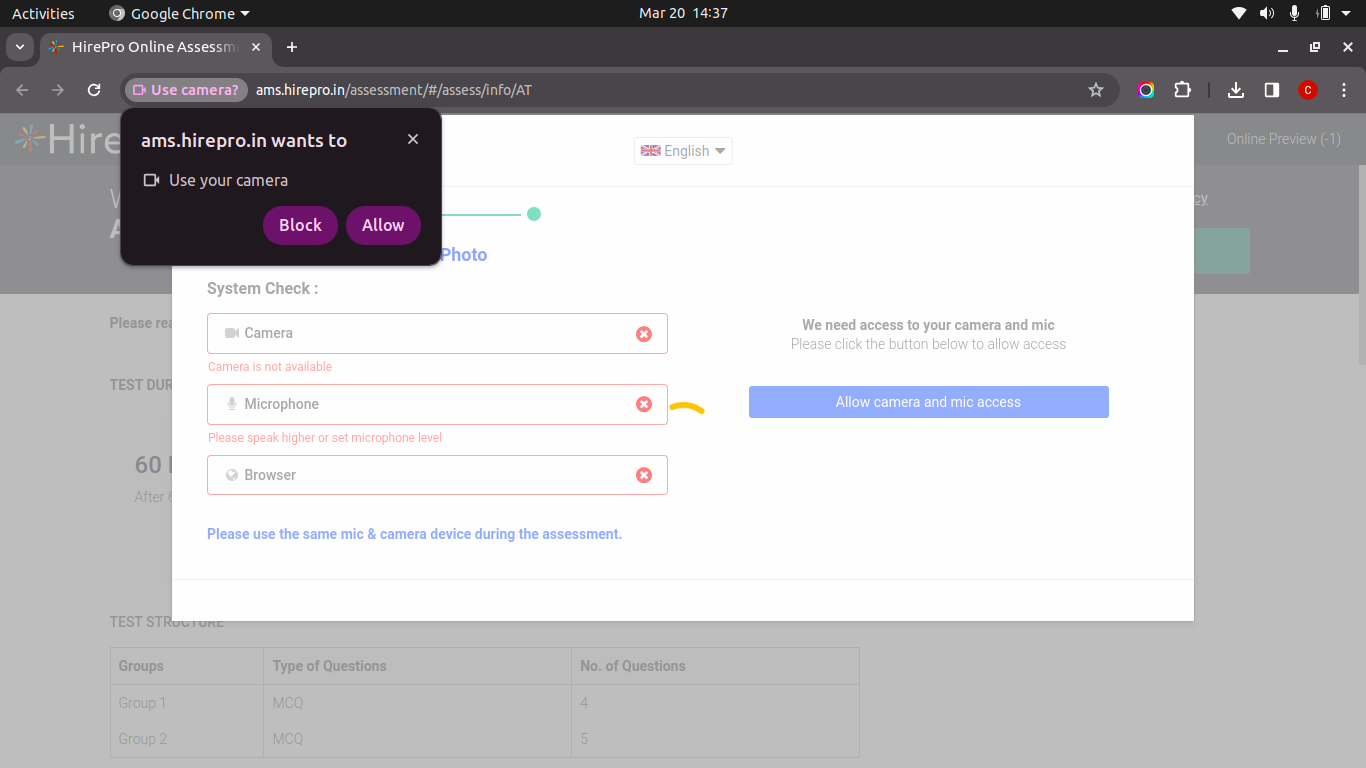Click the 'Group 1' table cell
The height and width of the screenshot is (768, 1366).
[187, 703]
